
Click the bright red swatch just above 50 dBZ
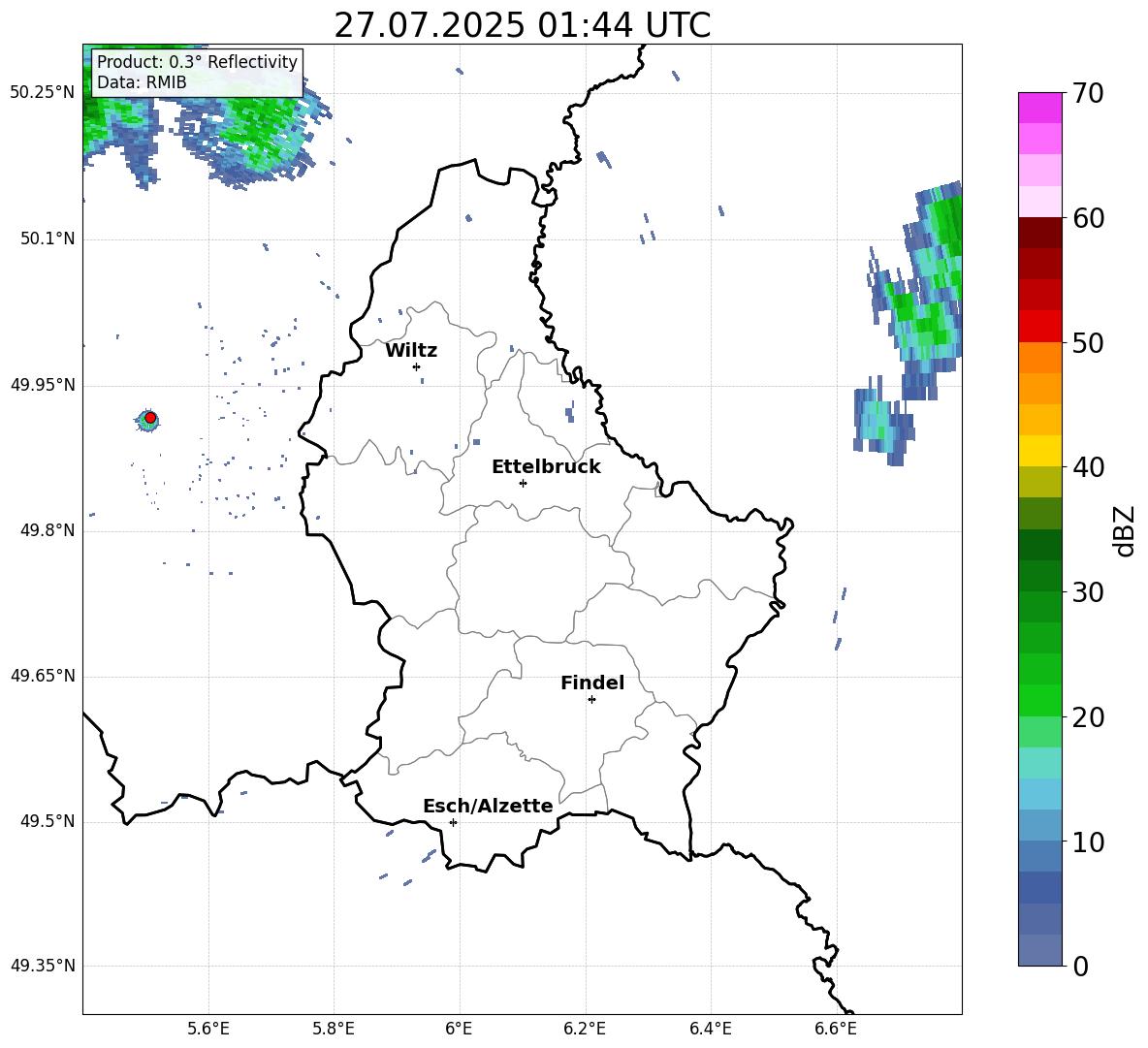[x=1039, y=327]
